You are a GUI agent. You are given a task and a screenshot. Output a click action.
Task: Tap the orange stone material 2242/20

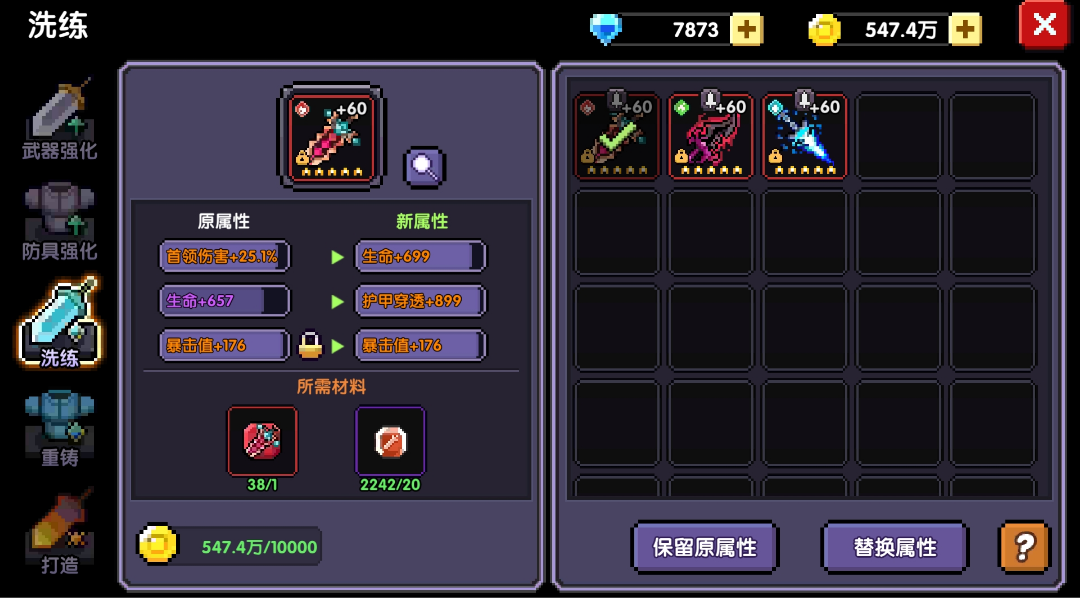pyautogui.click(x=390, y=441)
